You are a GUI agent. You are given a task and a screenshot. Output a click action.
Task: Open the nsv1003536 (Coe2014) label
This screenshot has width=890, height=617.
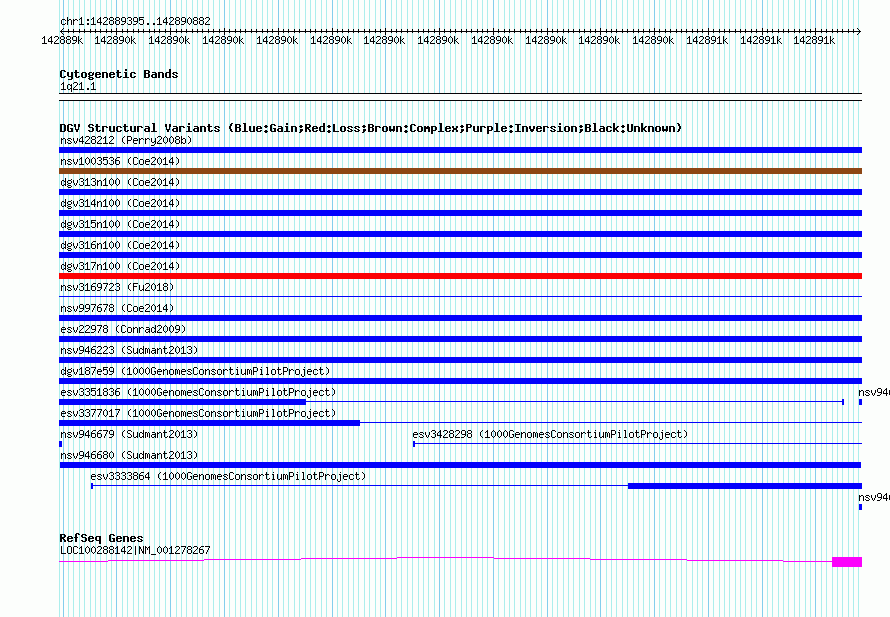[x=120, y=161]
